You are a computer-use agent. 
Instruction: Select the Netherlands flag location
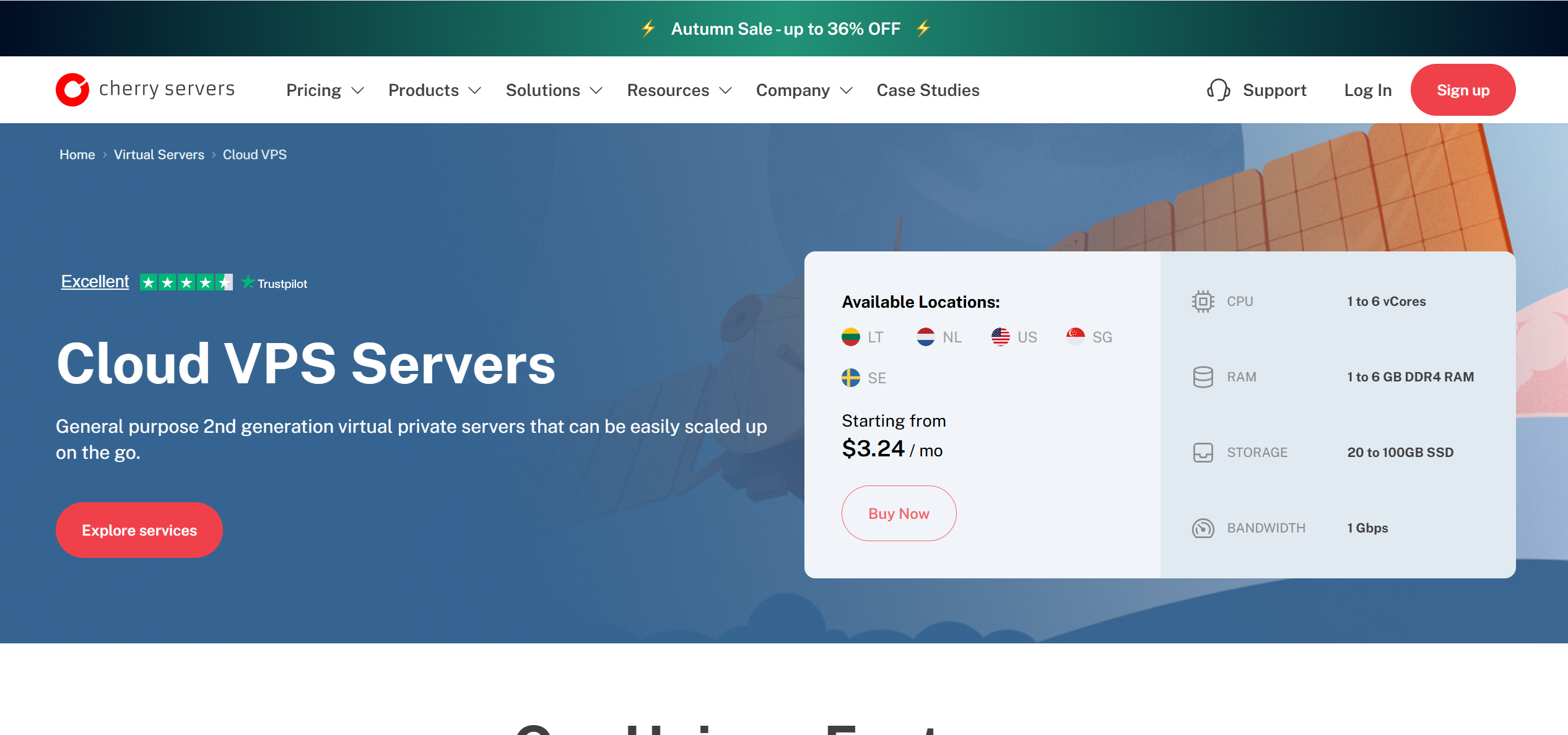coord(926,337)
